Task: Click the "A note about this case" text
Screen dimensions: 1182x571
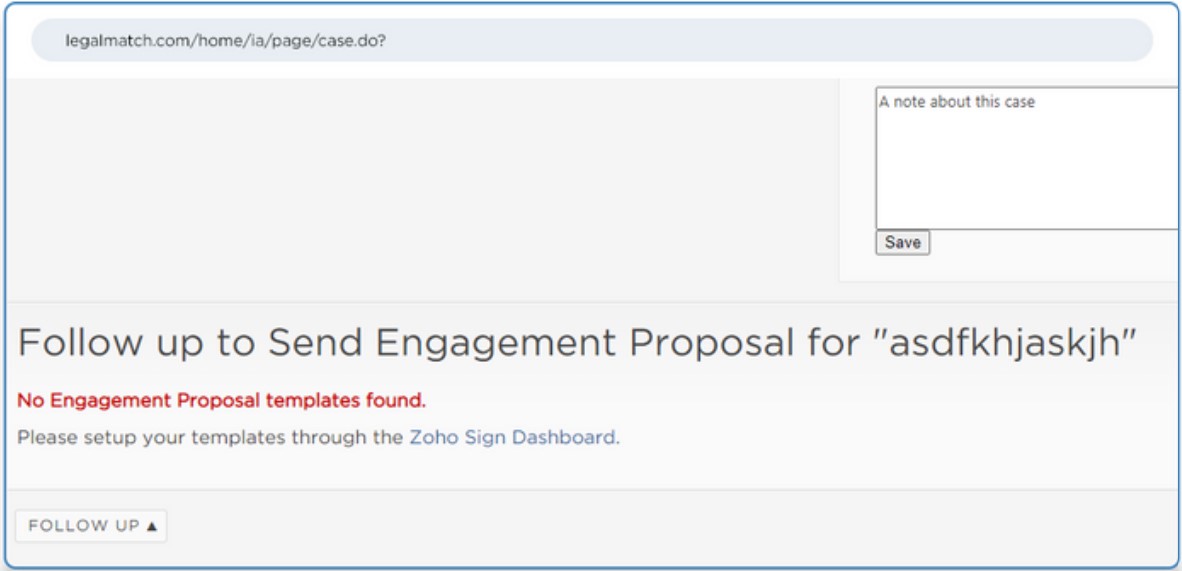Action: [957, 102]
